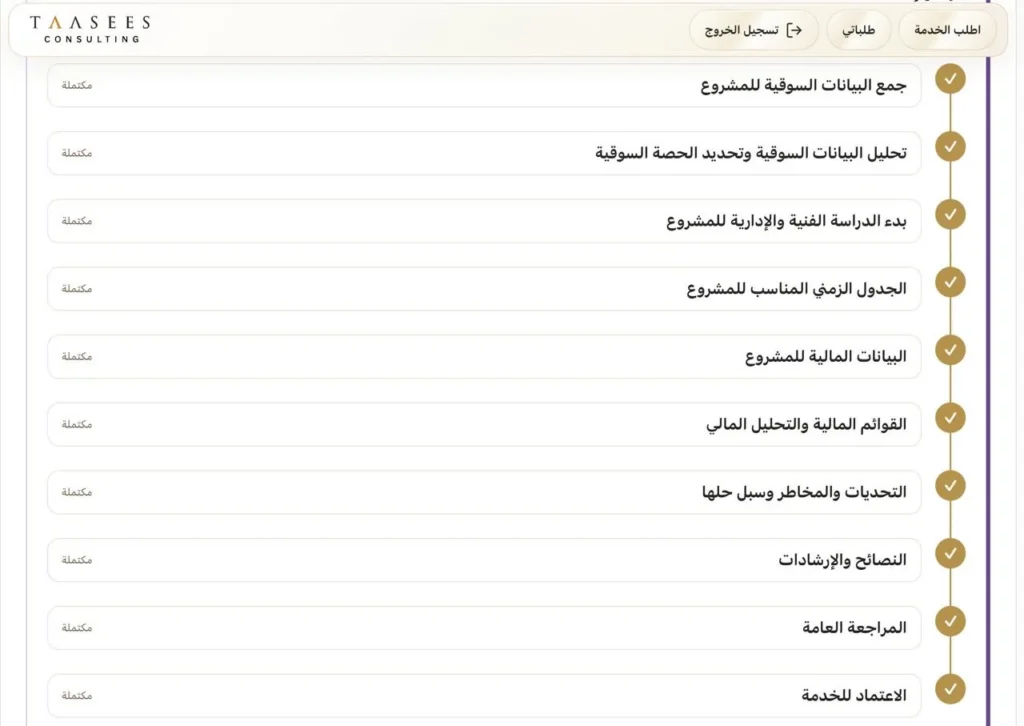Screen dimensions: 1024x726
Task: Click مكتملة status in تحليل البيانات row
Action: [x=77, y=153]
